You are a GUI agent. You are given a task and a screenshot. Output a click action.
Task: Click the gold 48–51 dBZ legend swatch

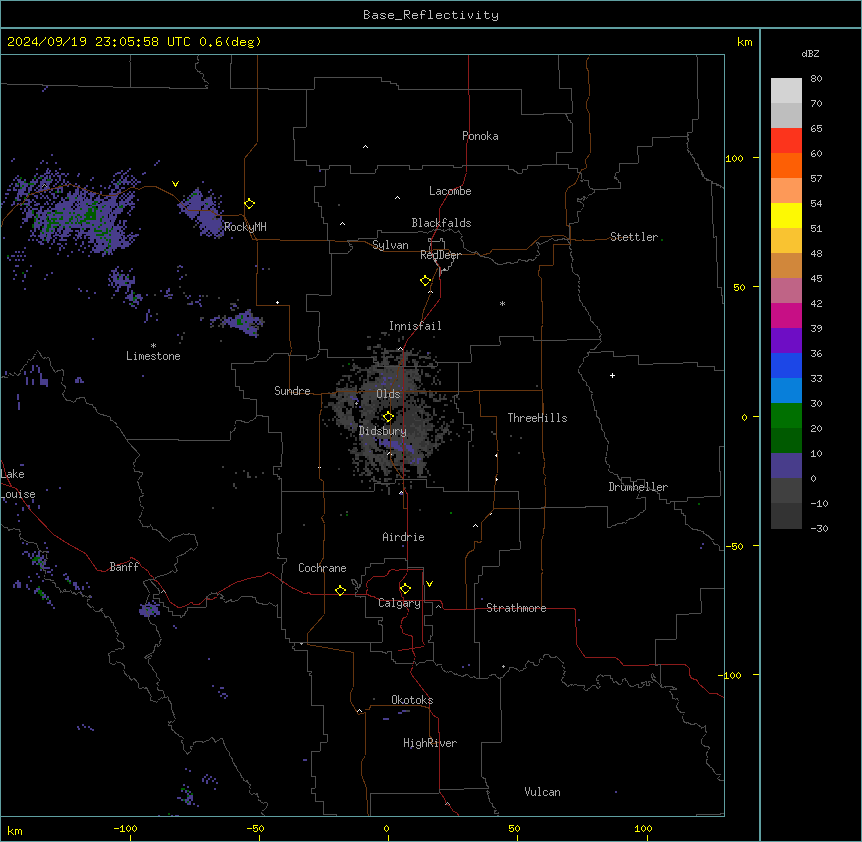[786, 241]
